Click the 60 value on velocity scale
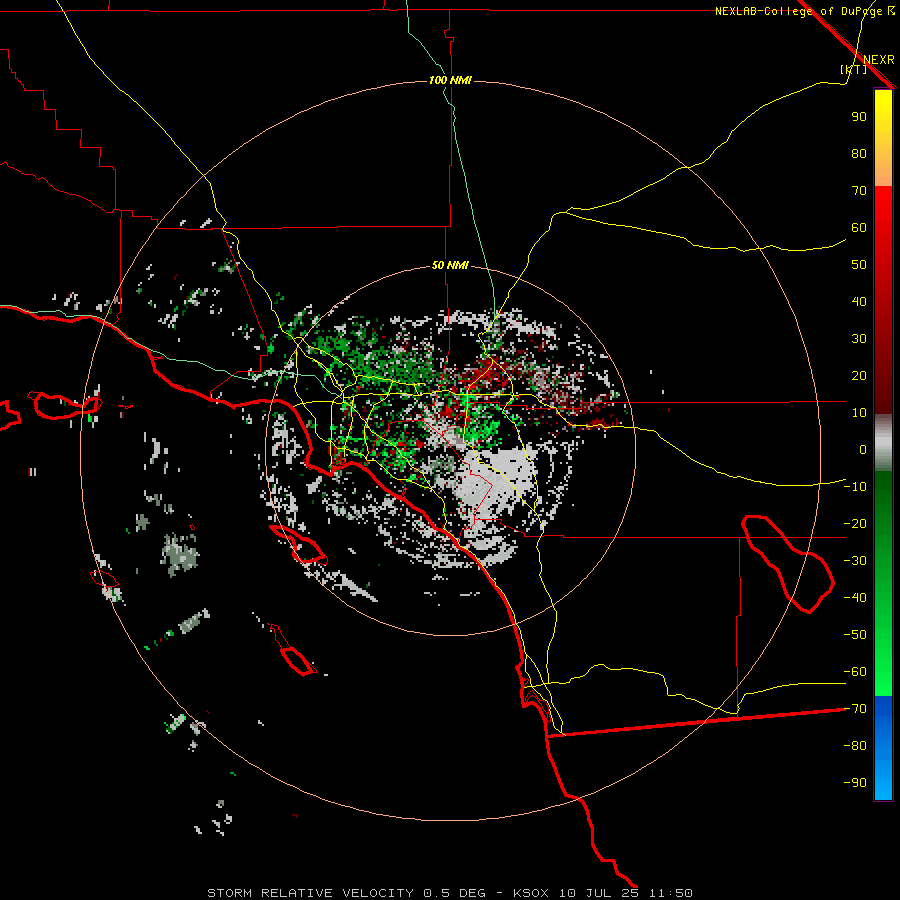The height and width of the screenshot is (900, 900). click(859, 228)
